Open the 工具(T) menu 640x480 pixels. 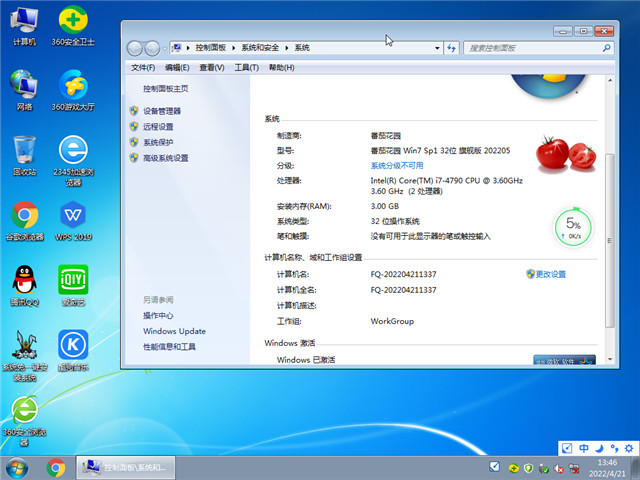pyautogui.click(x=247, y=68)
